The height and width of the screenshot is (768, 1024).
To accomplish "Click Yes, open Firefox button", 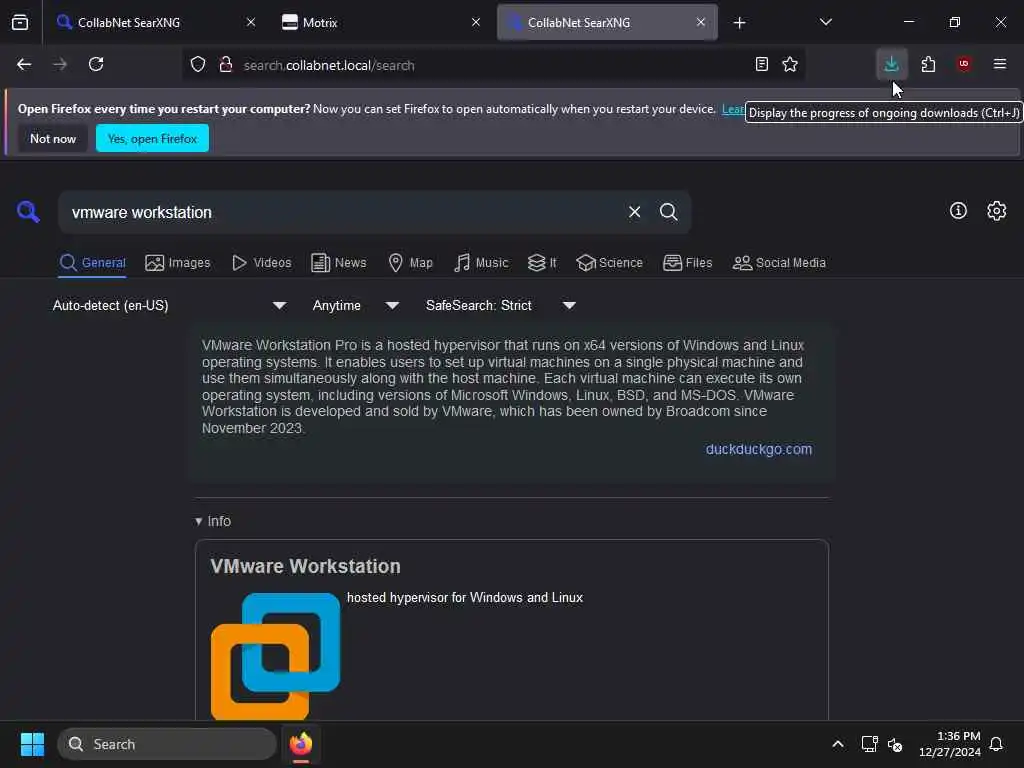I will (x=152, y=138).
